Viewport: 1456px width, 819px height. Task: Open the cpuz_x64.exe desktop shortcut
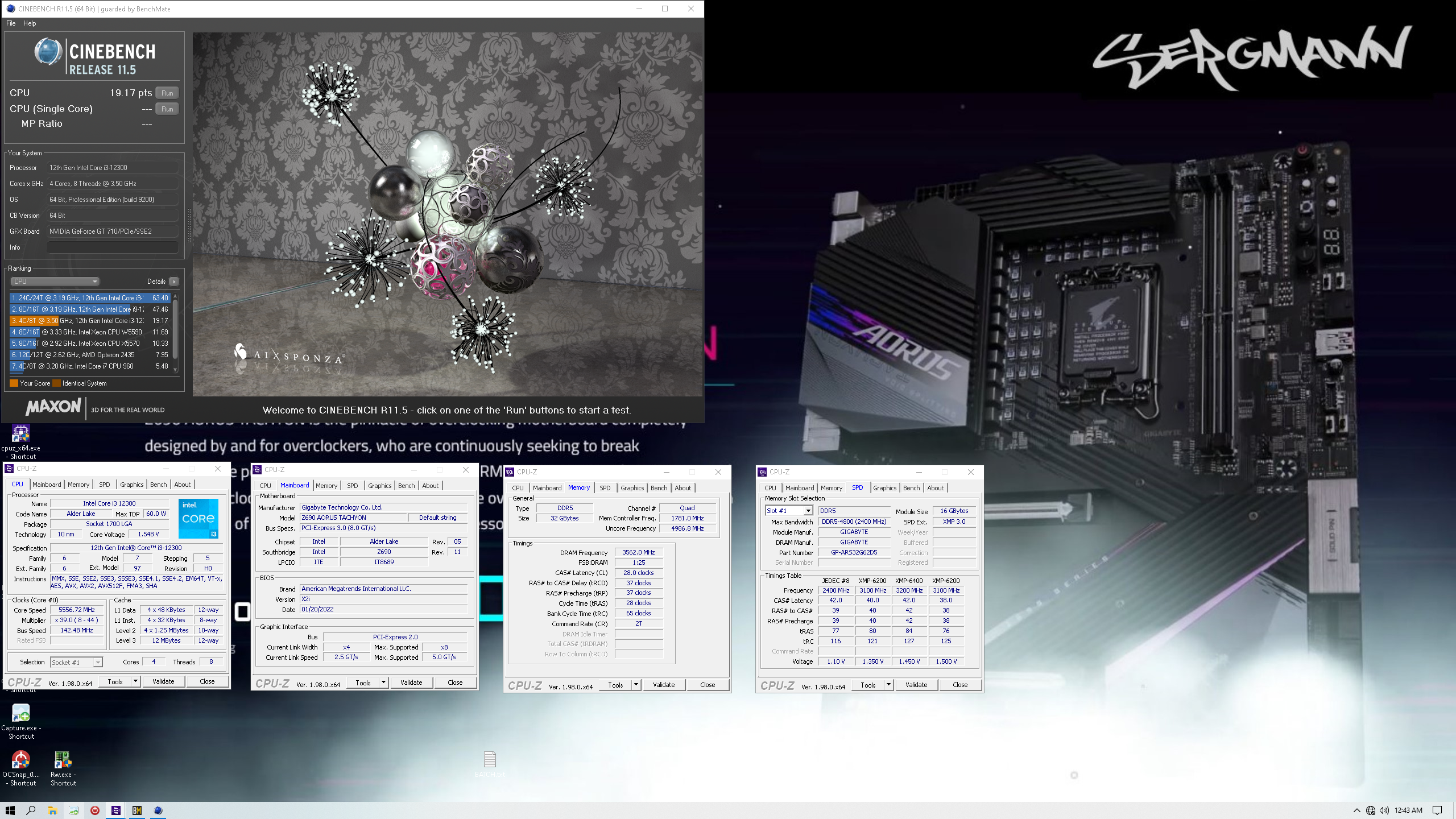(x=20, y=442)
